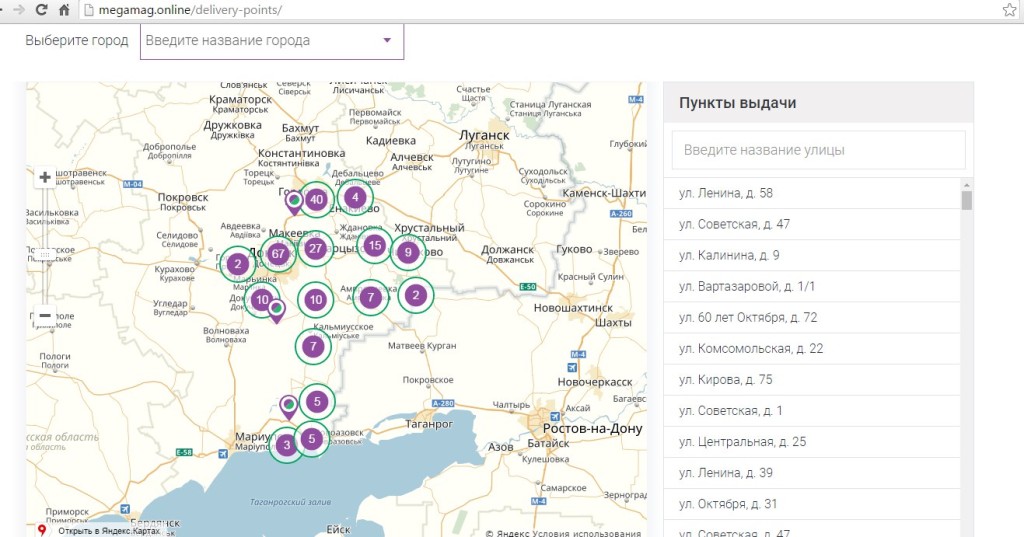Image resolution: width=1024 pixels, height=537 pixels.
Task: Click the single pin marker above Волноваха
Action: pyautogui.click(x=277, y=311)
